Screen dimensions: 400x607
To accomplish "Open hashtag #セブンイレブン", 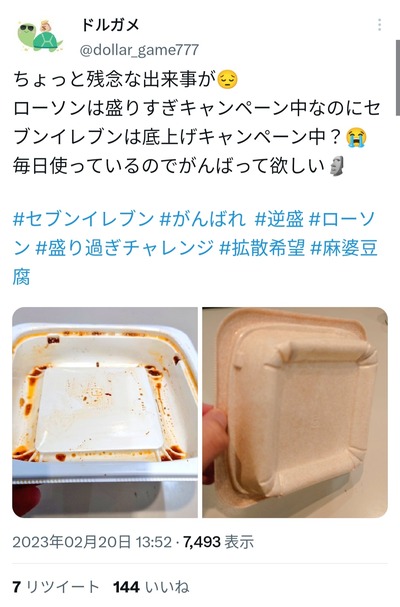I will coord(83,219).
